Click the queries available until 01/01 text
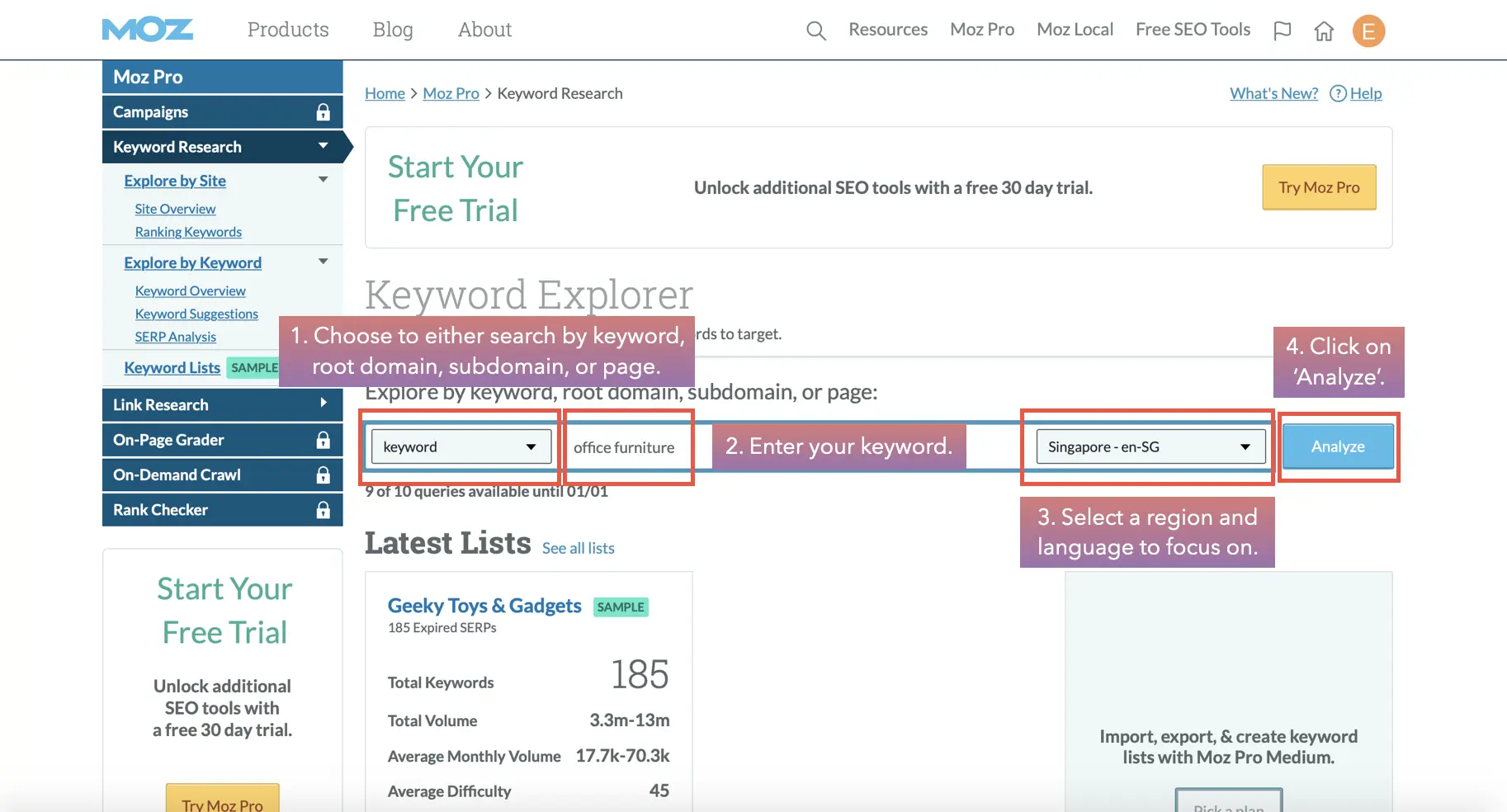This screenshot has width=1507, height=812. click(x=487, y=492)
